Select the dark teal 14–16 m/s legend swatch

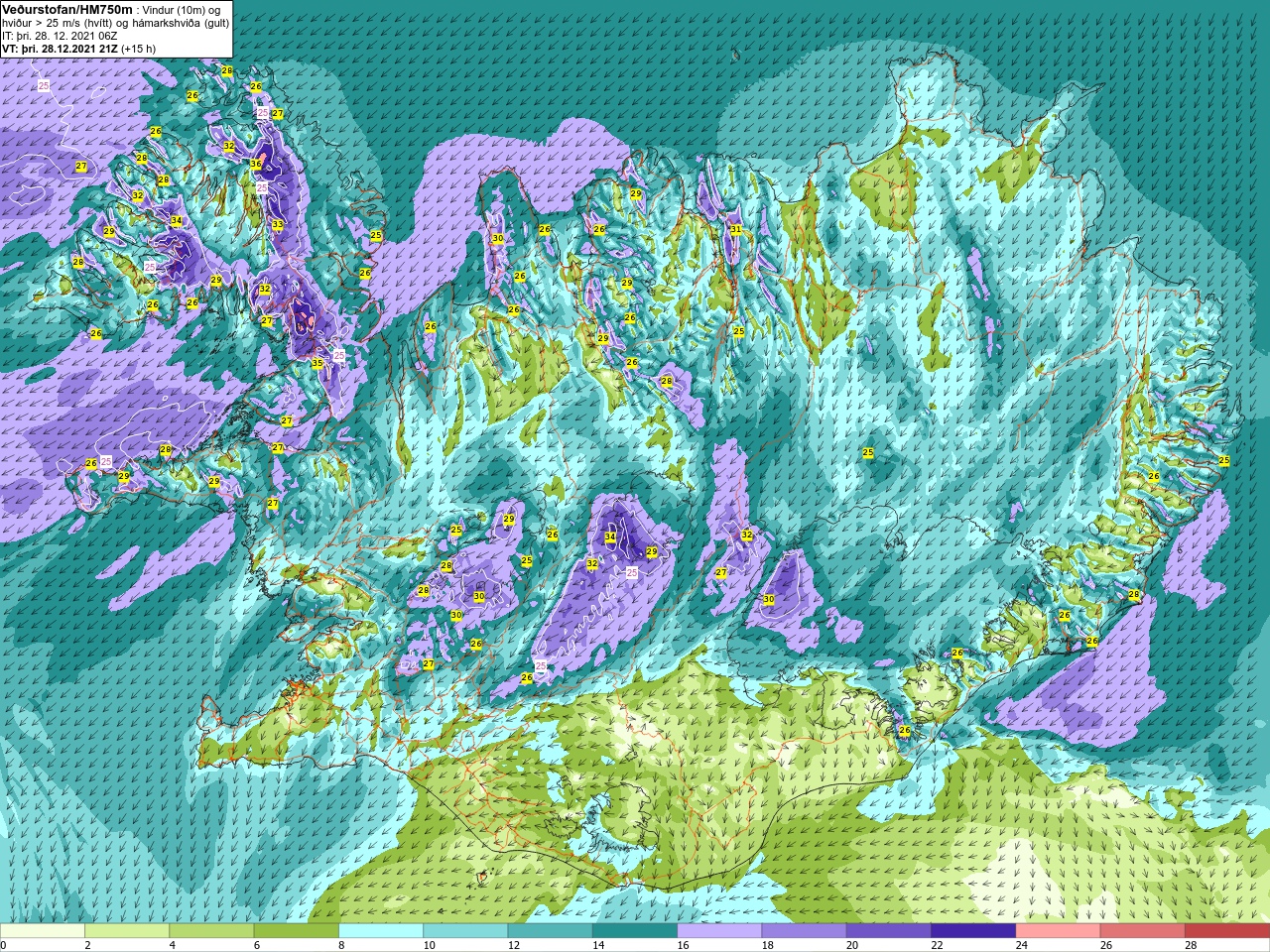click(635, 930)
